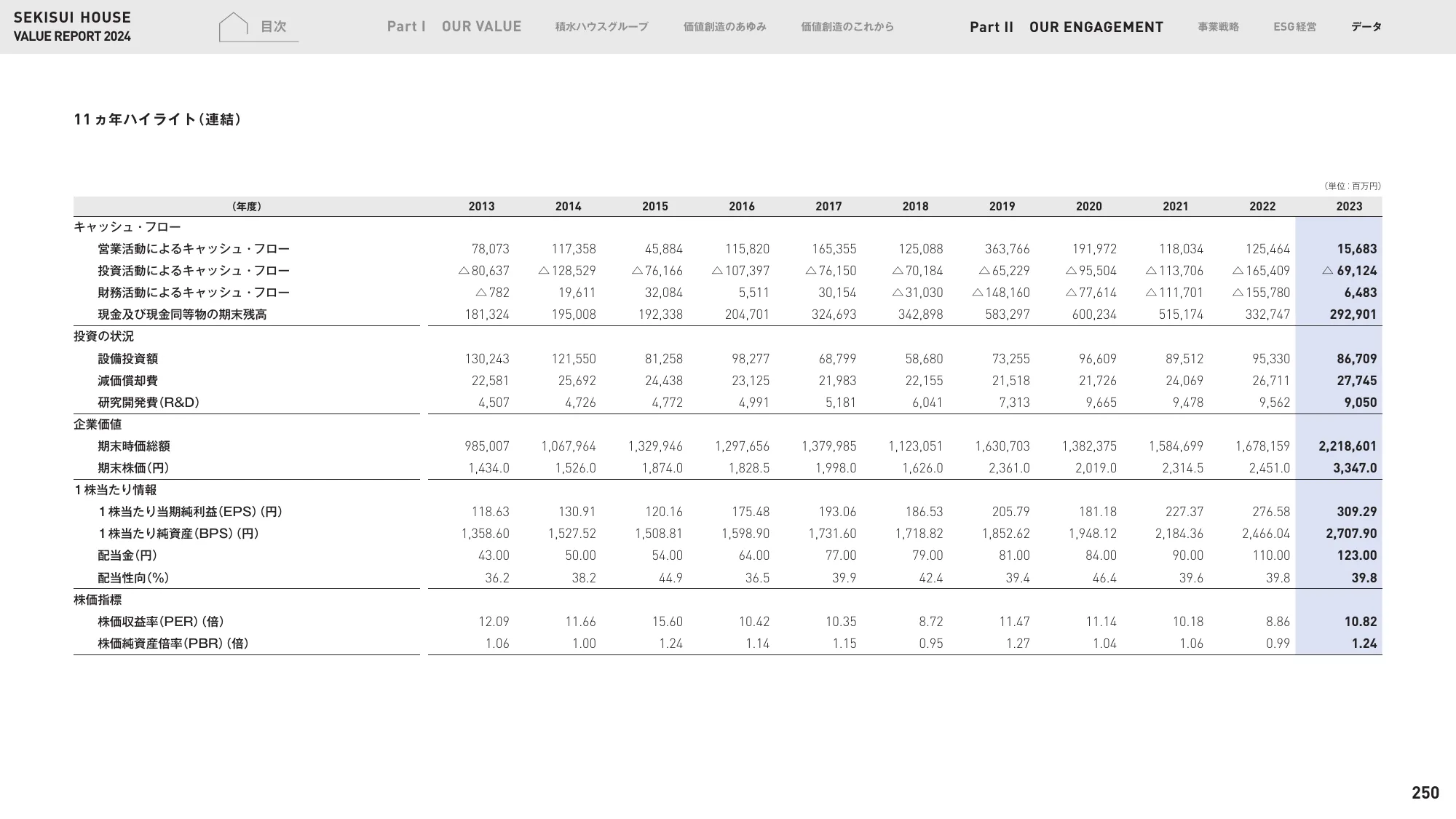This screenshot has width=1456, height=819.
Task: Select the ESG経営 navigation link
Action: point(1294,27)
